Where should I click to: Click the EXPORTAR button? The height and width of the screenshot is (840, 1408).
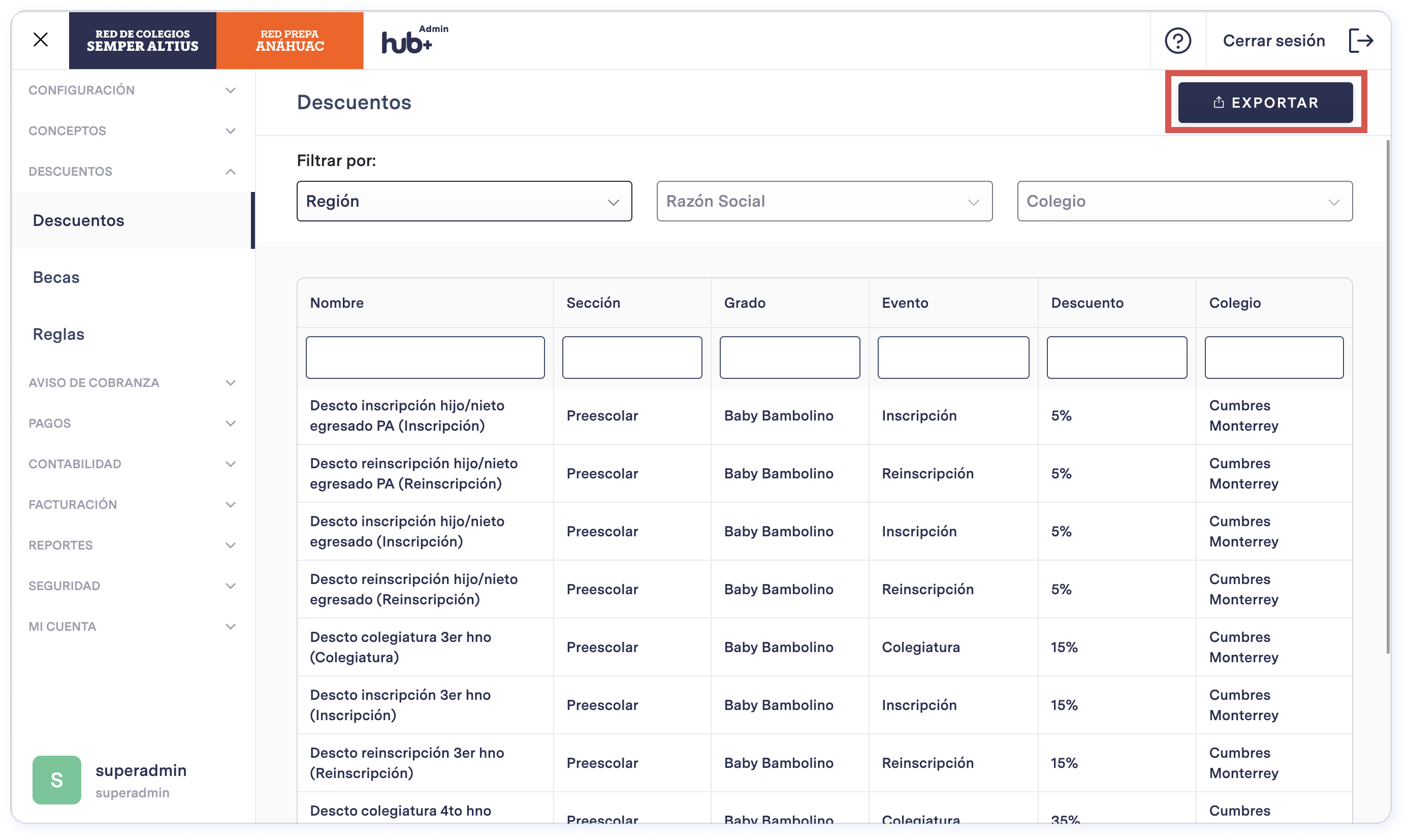tap(1265, 103)
